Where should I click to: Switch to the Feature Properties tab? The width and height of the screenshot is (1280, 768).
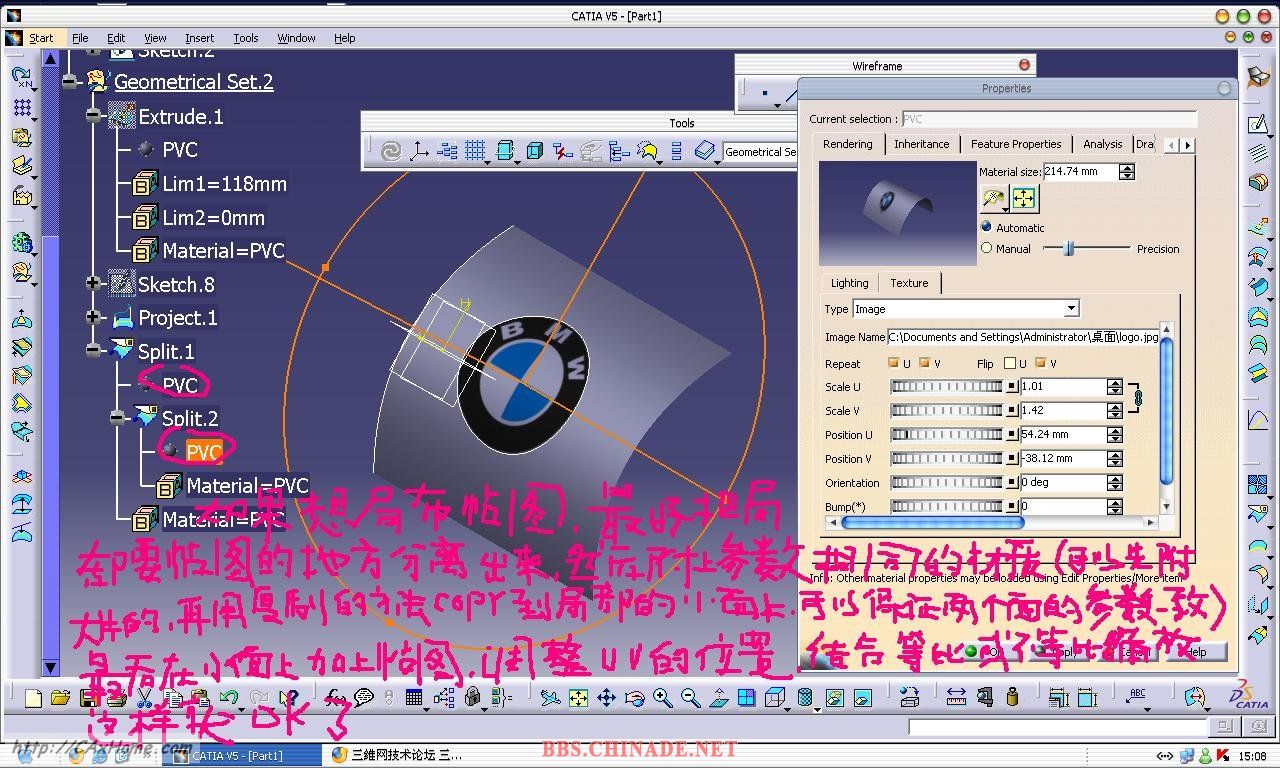(1016, 144)
